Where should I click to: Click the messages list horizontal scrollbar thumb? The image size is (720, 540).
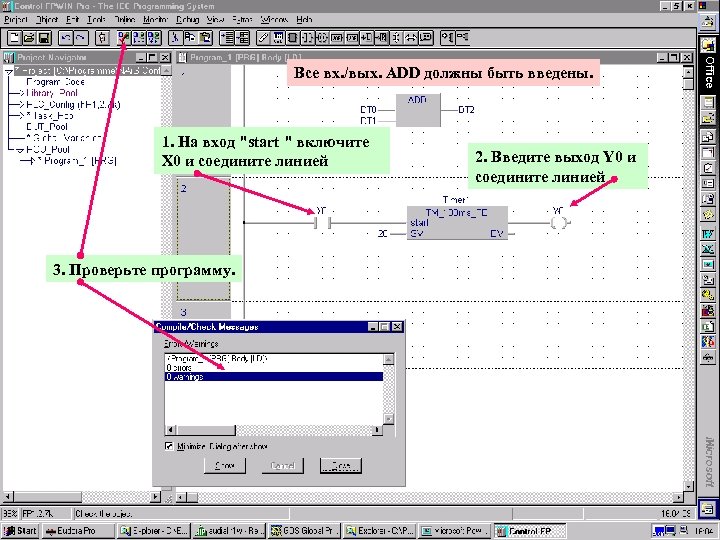pos(206,430)
